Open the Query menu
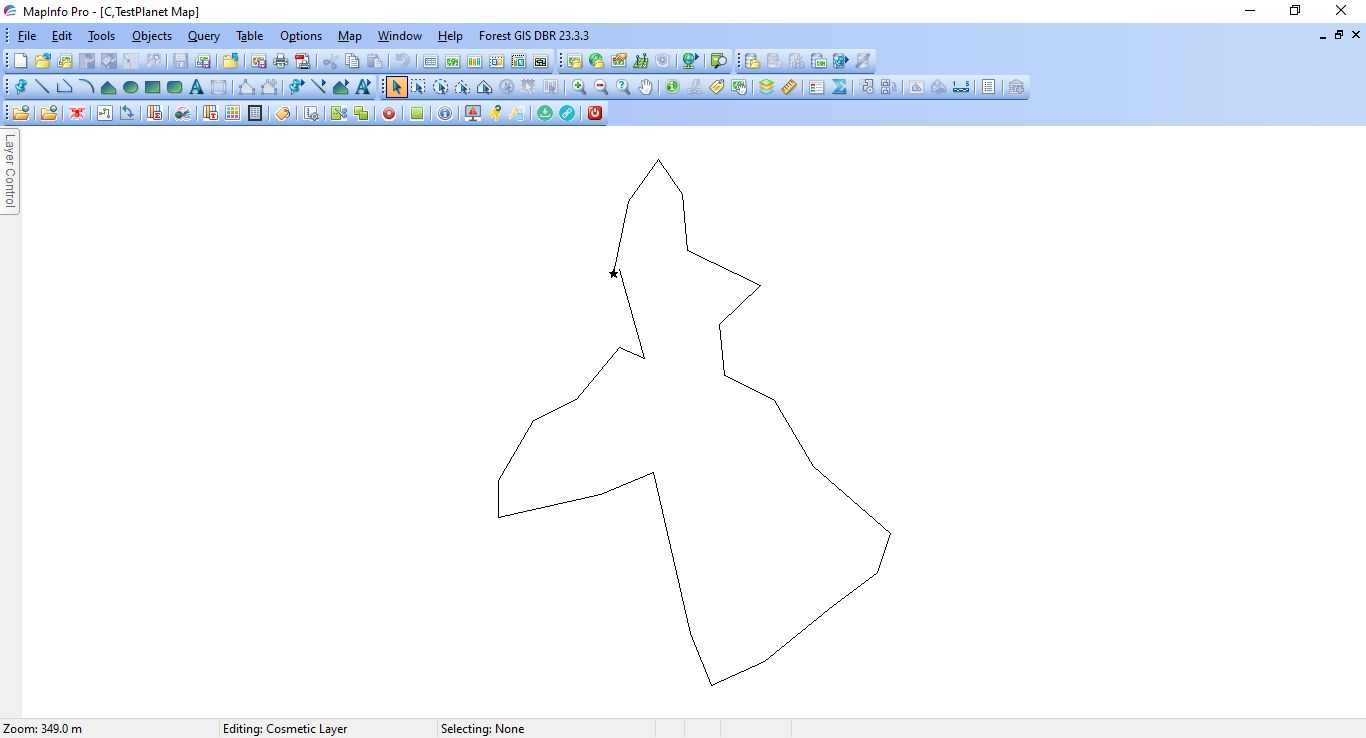Screen dimensions: 1366x738 tap(203, 36)
